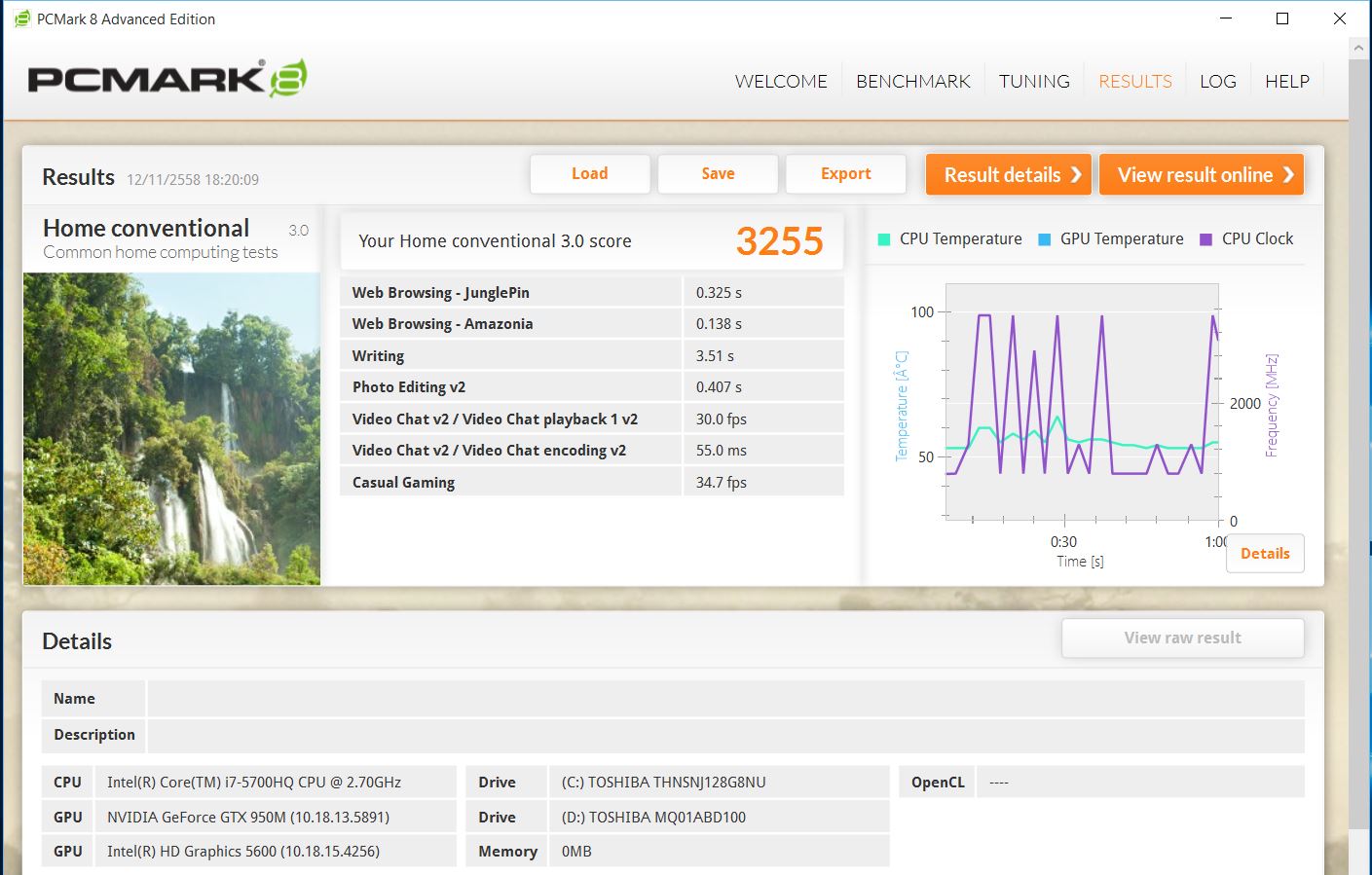Minimize the PCMark 8 window
This screenshot has width=1372, height=875.
(1225, 18)
